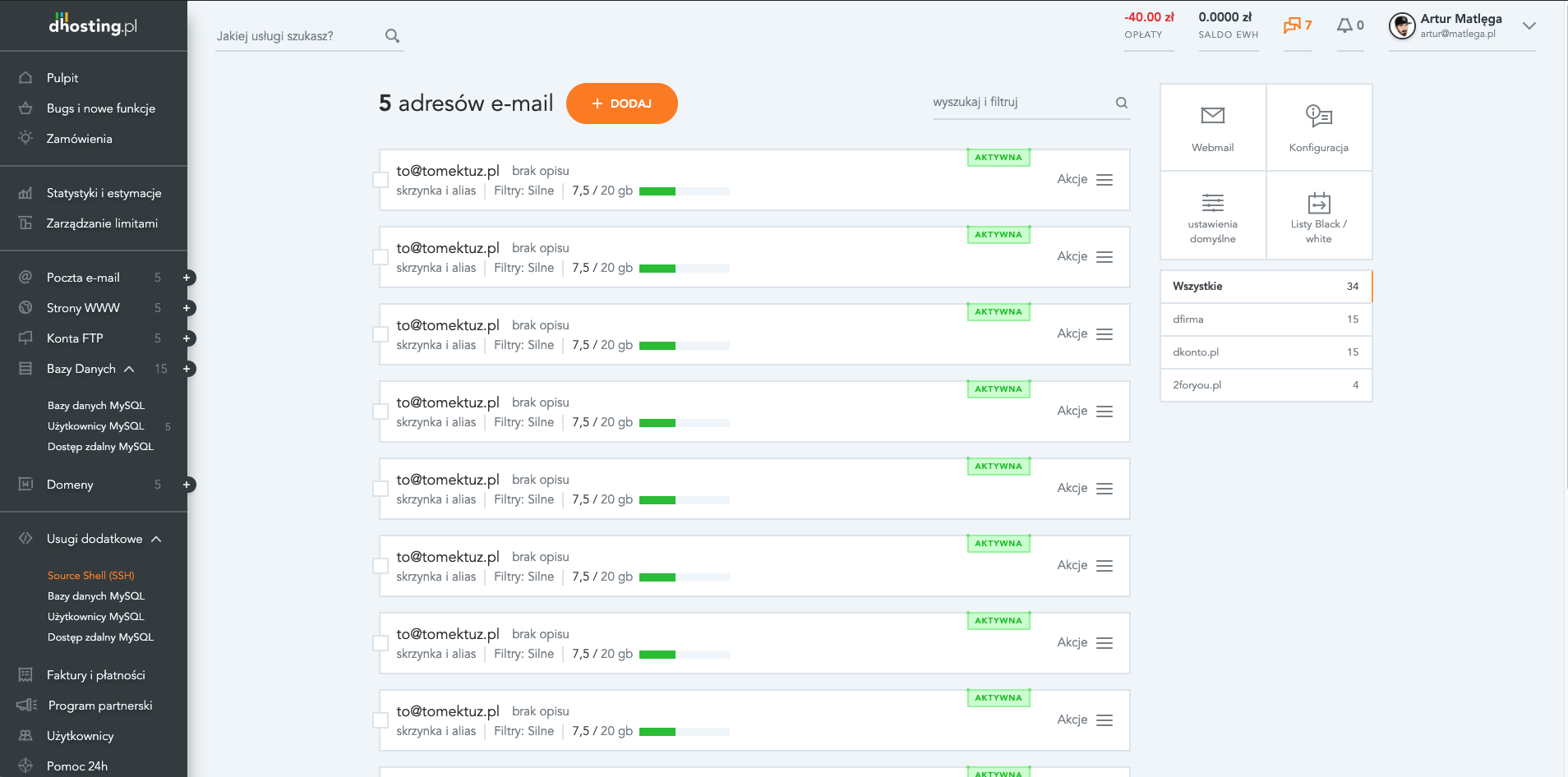Click the plus icon beside Poczta e-mail
This screenshot has height=777, width=1568.
coord(187,278)
